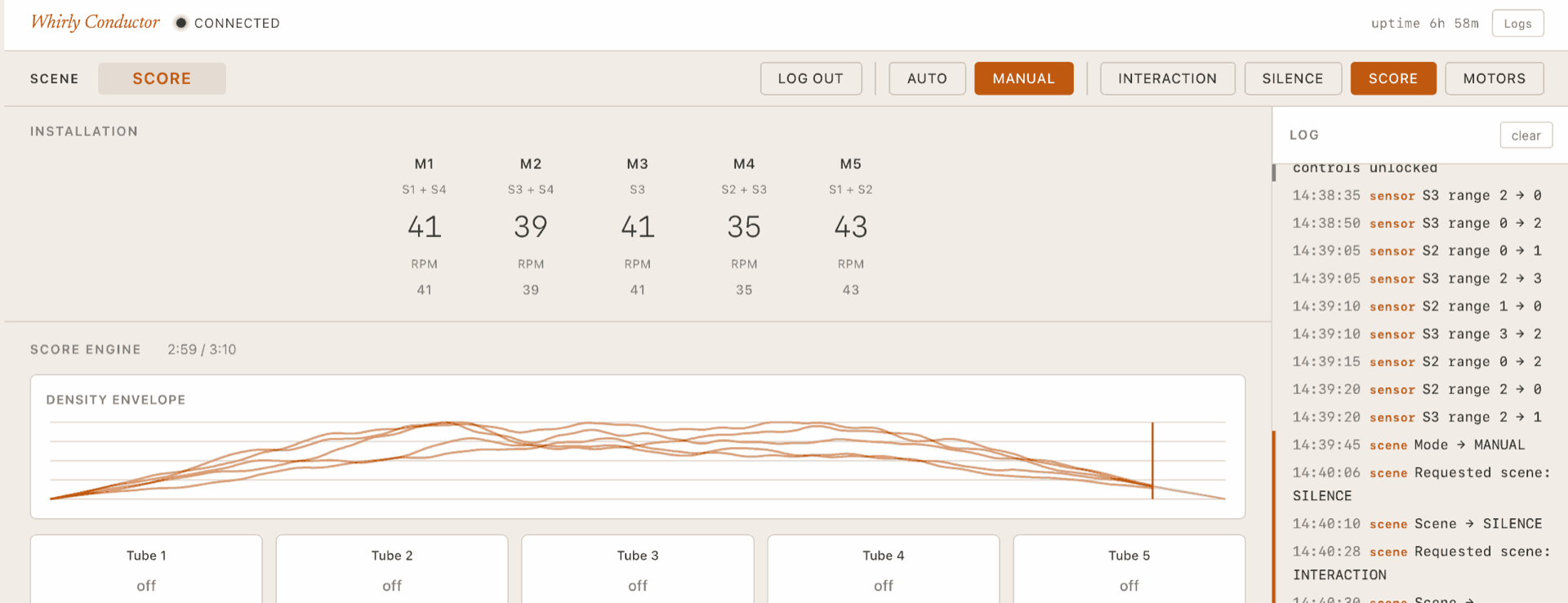1568x603 pixels.
Task: Click the connection status dot icon
Action: (181, 23)
